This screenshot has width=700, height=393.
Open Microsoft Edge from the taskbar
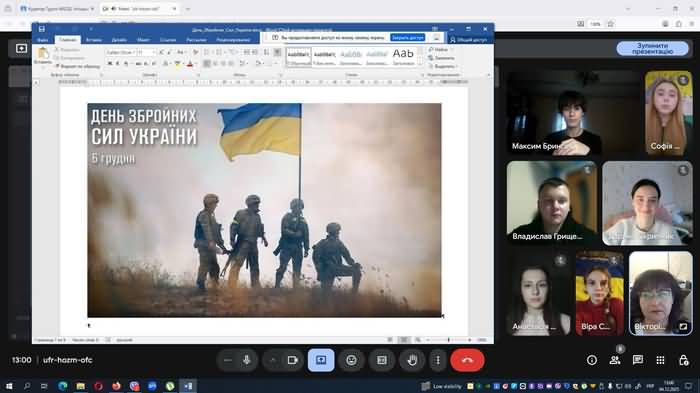(x=62, y=386)
